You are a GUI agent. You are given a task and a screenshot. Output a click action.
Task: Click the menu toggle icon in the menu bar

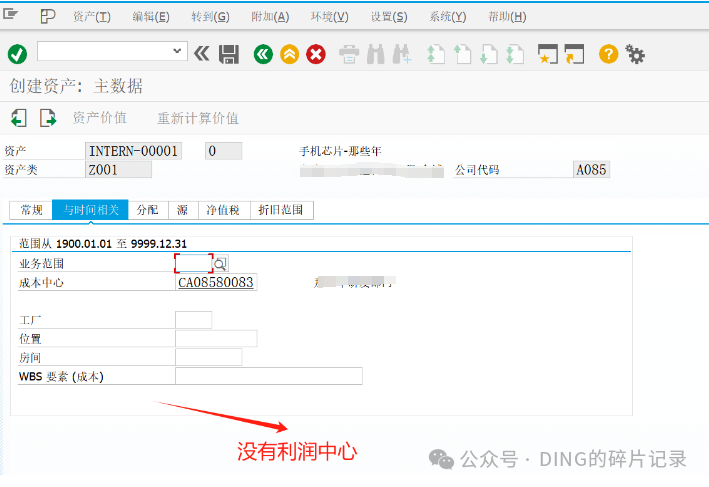coord(10,14)
